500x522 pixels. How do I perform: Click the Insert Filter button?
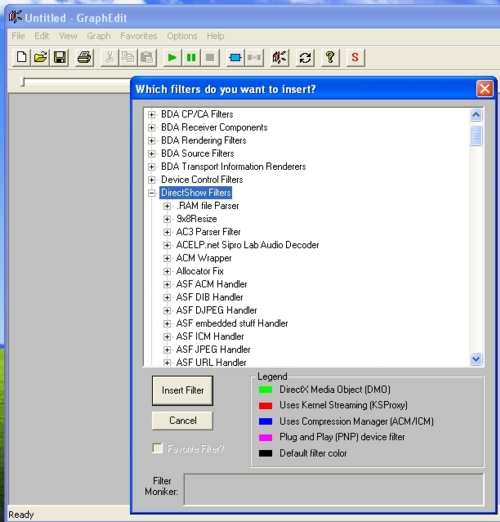(x=182, y=390)
